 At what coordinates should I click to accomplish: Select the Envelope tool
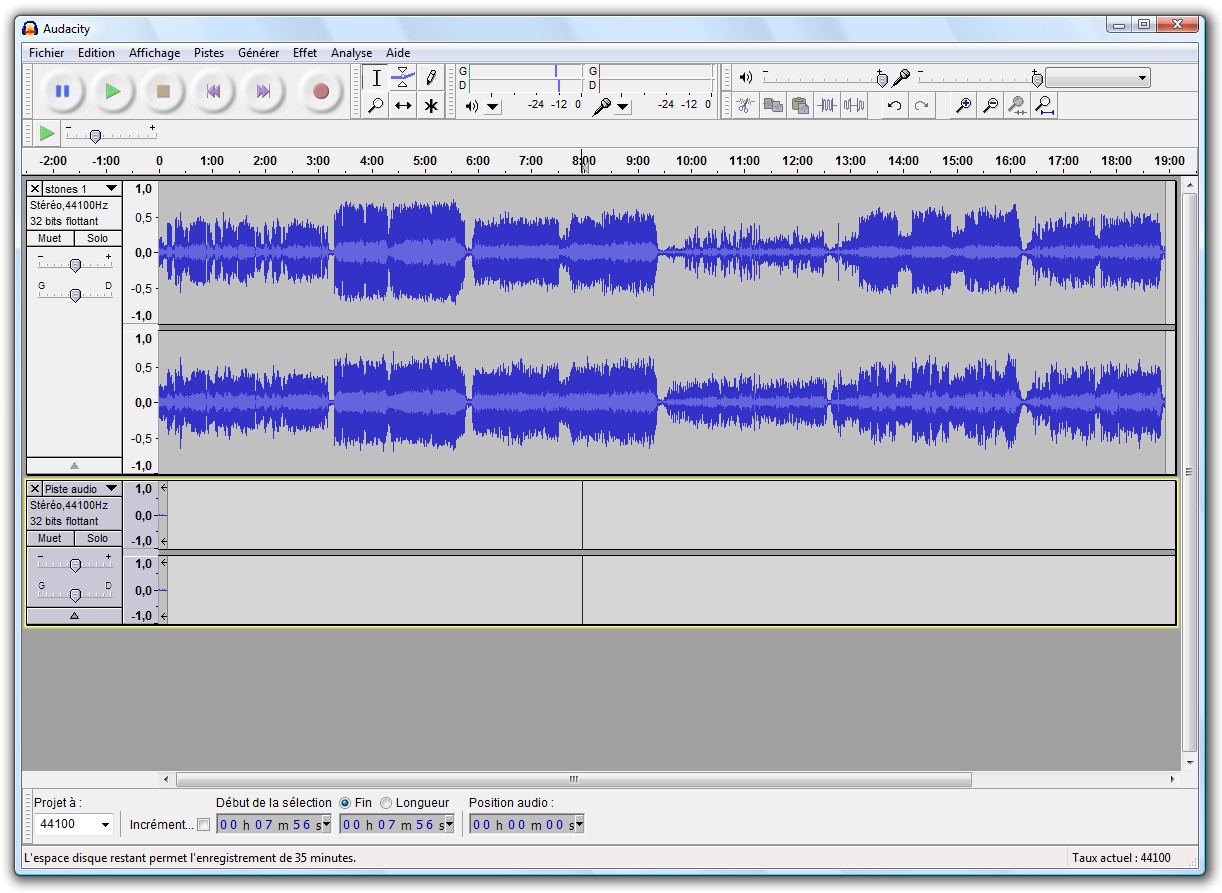click(403, 78)
